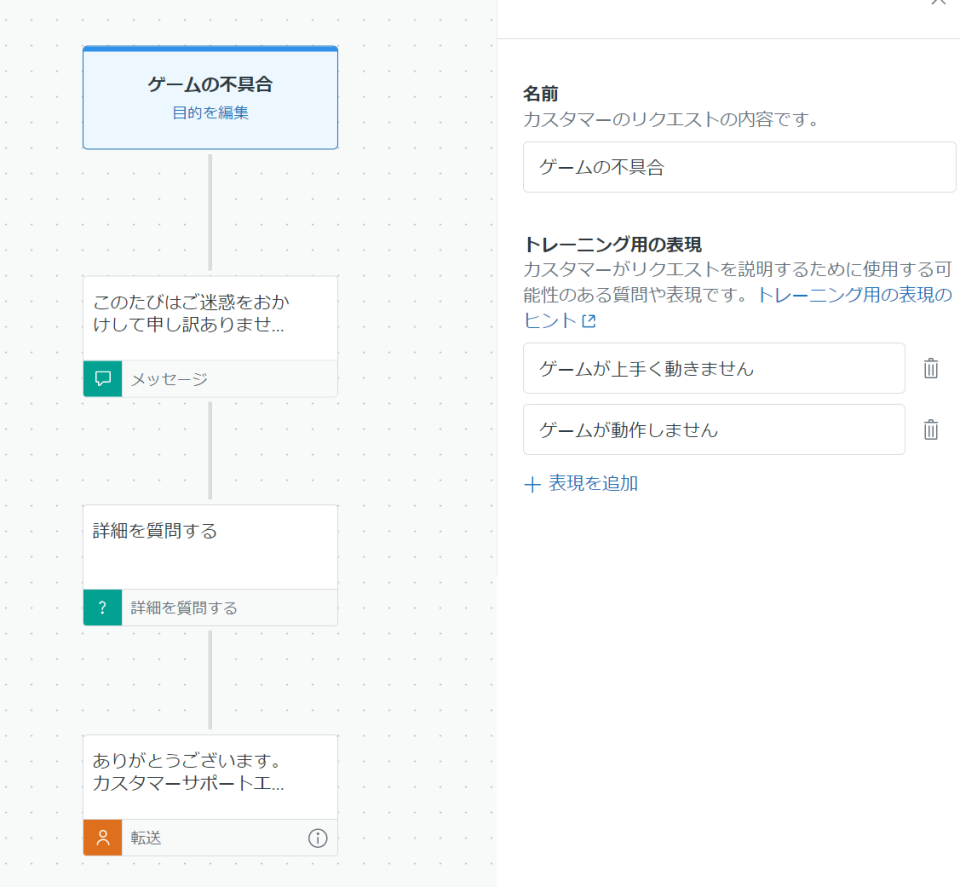The image size is (960, 887).
Task: Click the external-link icon after ヒント
Action: click(590, 320)
